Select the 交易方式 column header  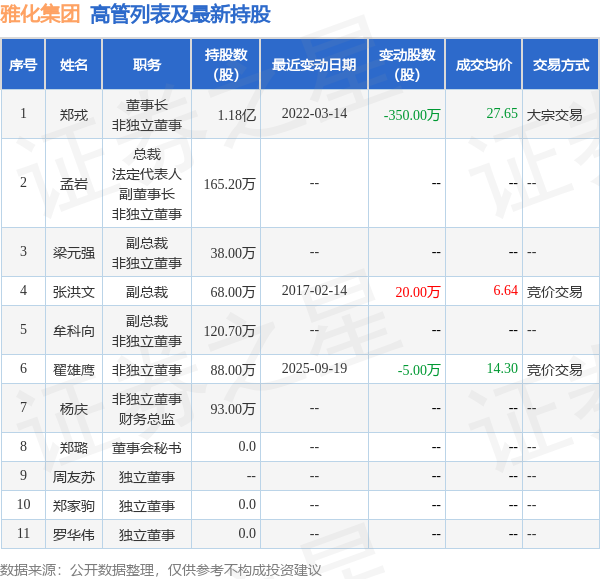pos(561,65)
